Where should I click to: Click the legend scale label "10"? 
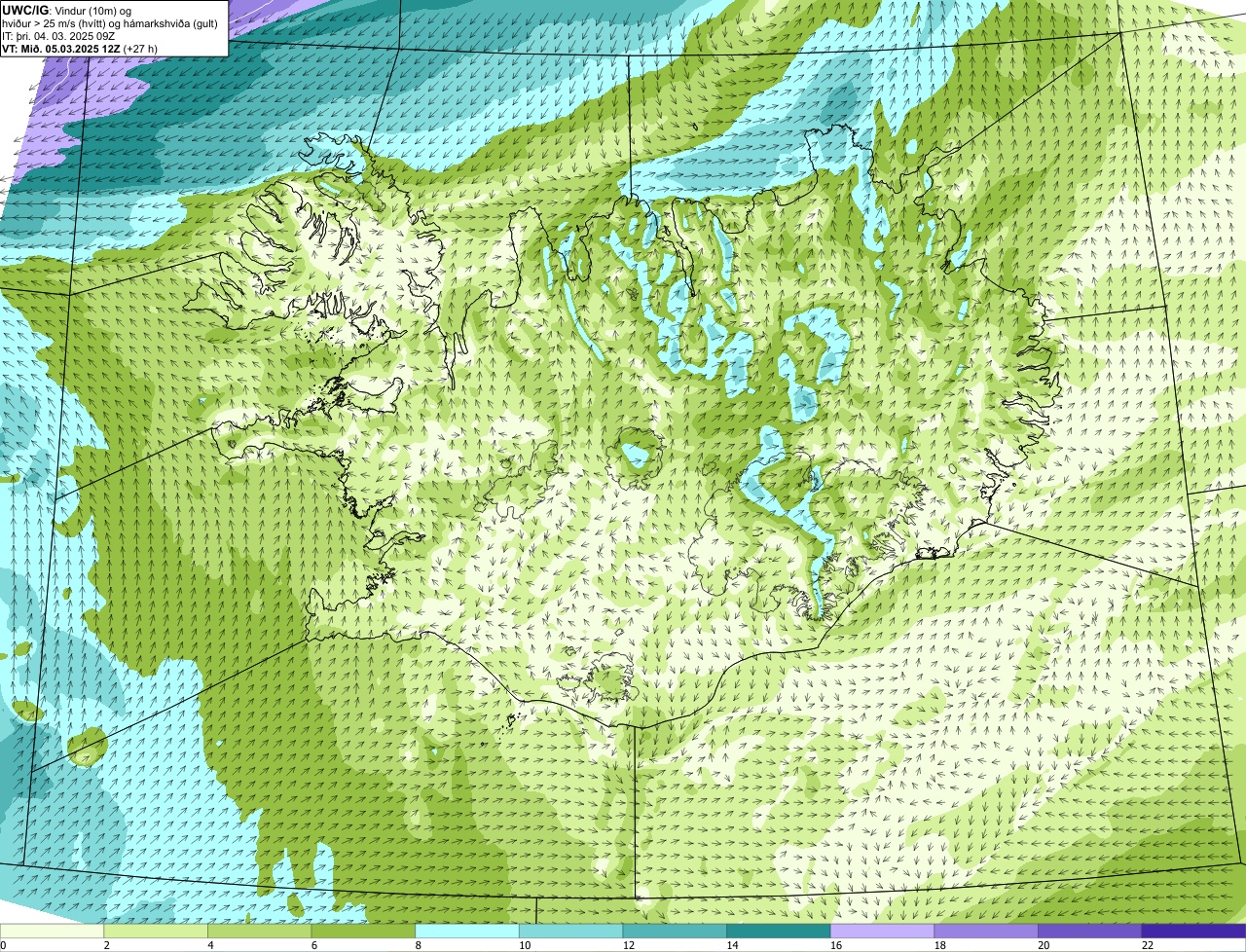tap(525, 945)
